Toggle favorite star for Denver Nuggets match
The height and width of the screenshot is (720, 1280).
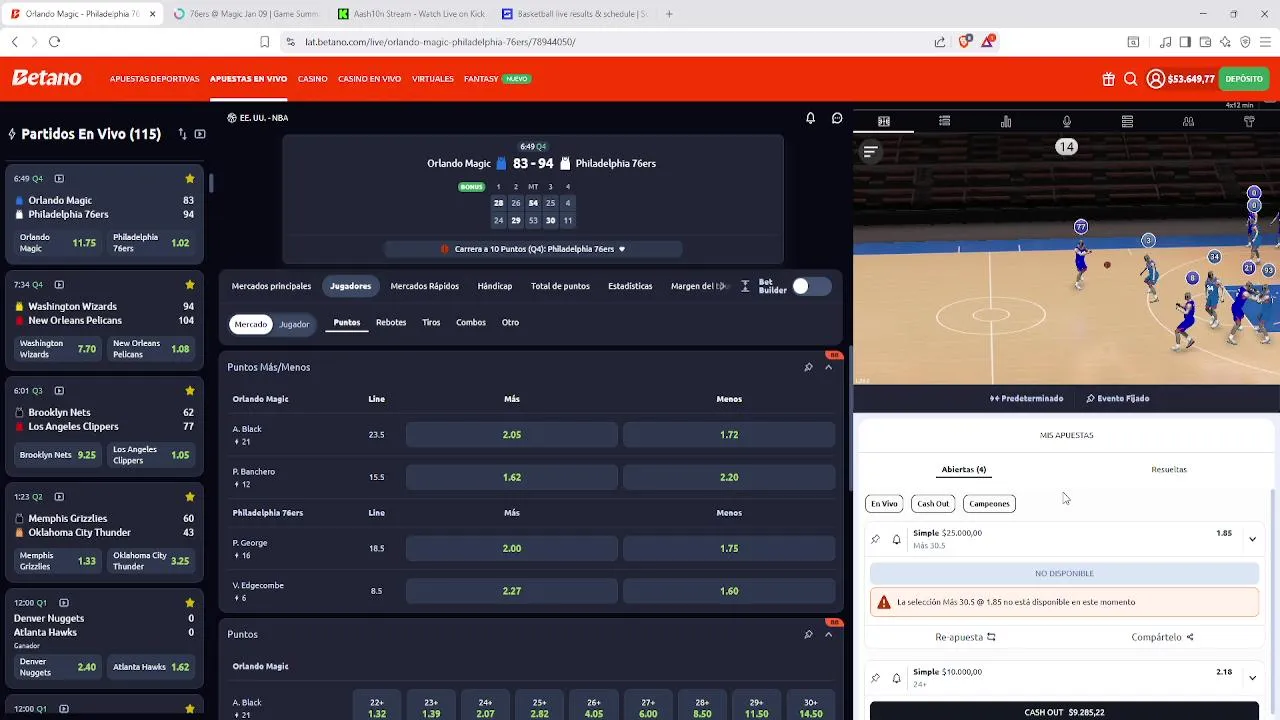tap(189, 603)
